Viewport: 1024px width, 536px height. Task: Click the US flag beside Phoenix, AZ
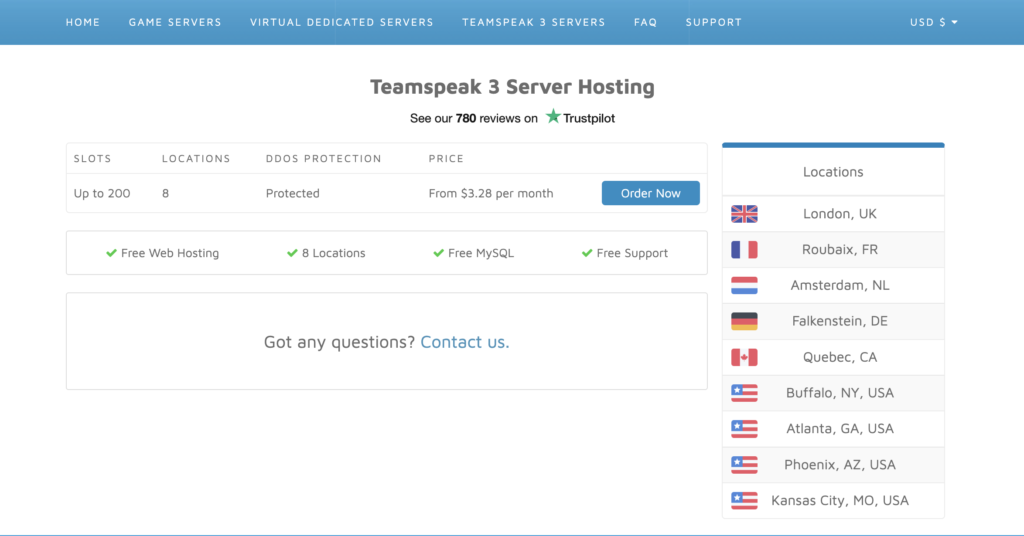point(744,465)
